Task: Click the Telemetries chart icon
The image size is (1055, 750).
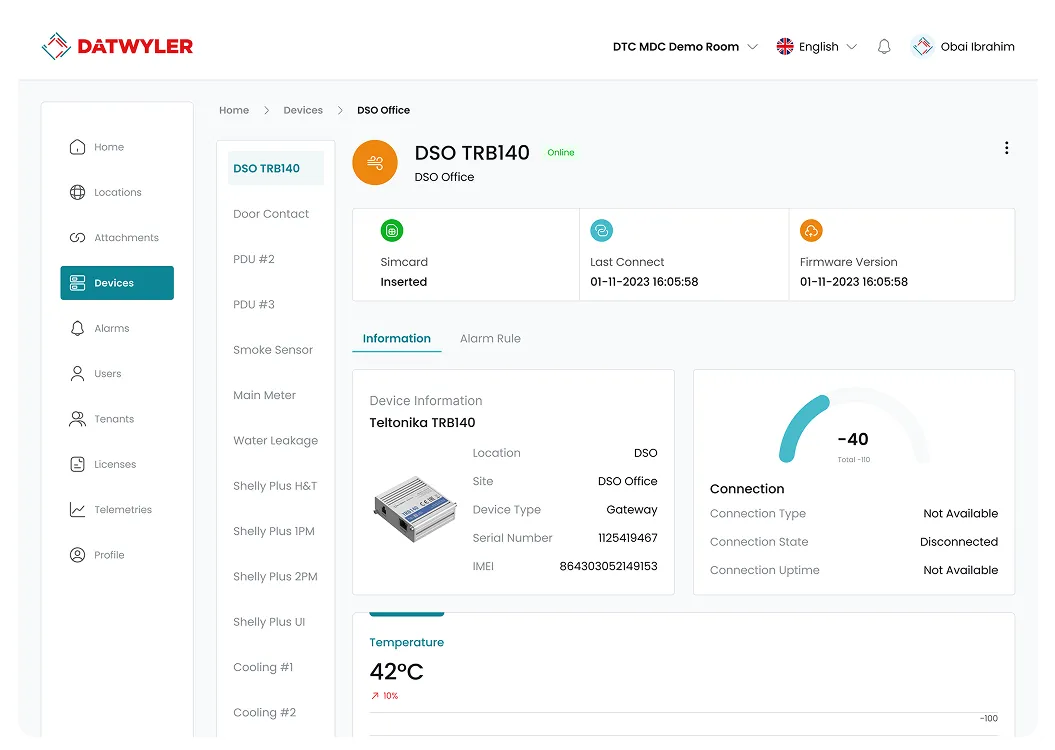Action: click(77, 510)
